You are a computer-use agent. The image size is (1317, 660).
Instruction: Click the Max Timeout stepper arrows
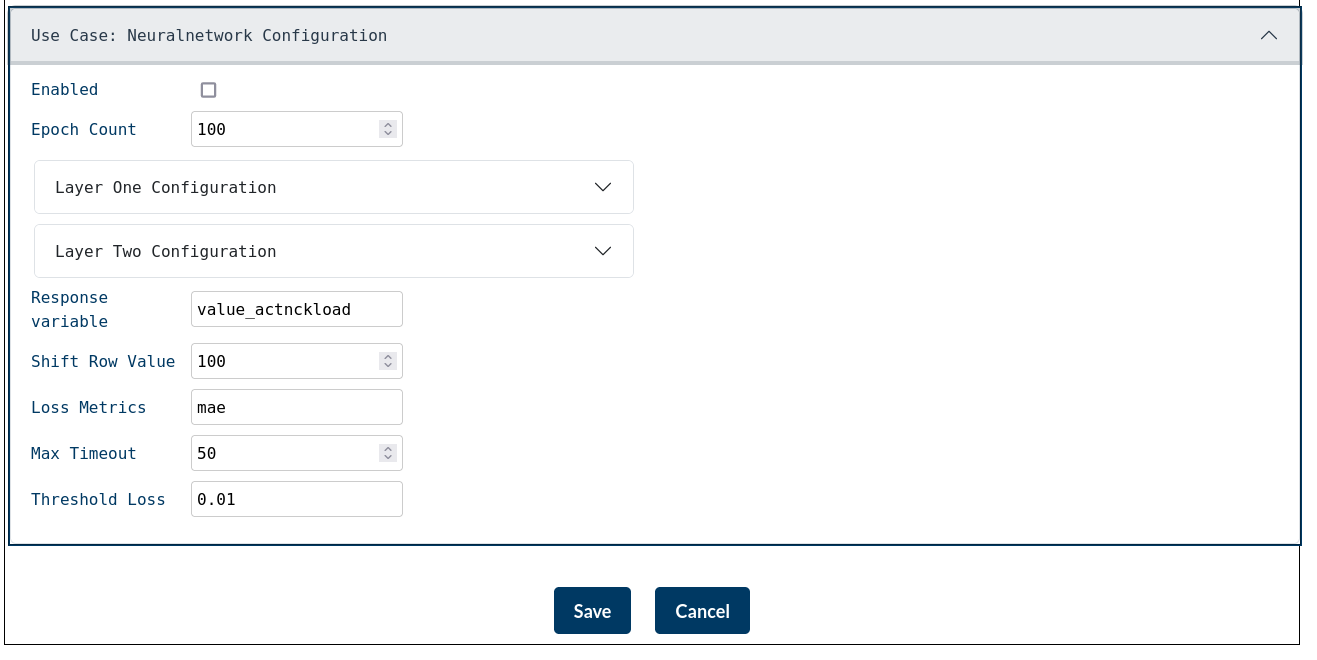click(388, 453)
